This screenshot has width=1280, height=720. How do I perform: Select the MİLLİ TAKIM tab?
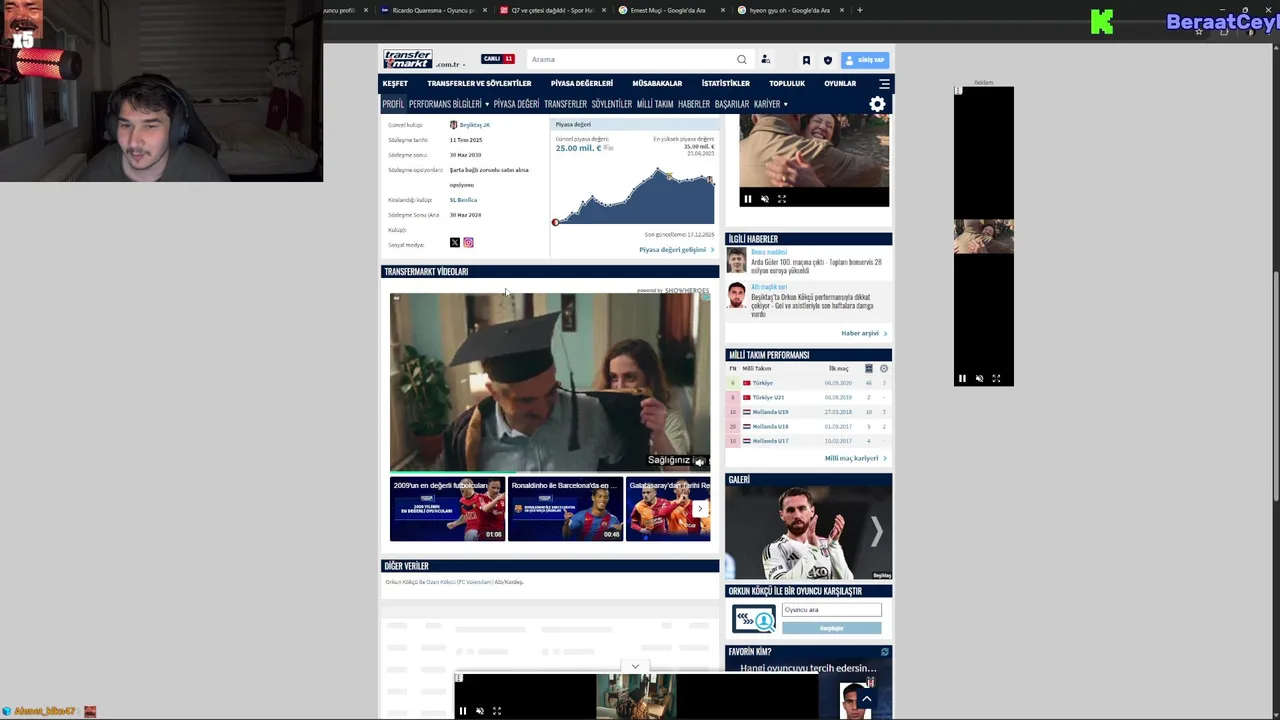pyautogui.click(x=655, y=104)
